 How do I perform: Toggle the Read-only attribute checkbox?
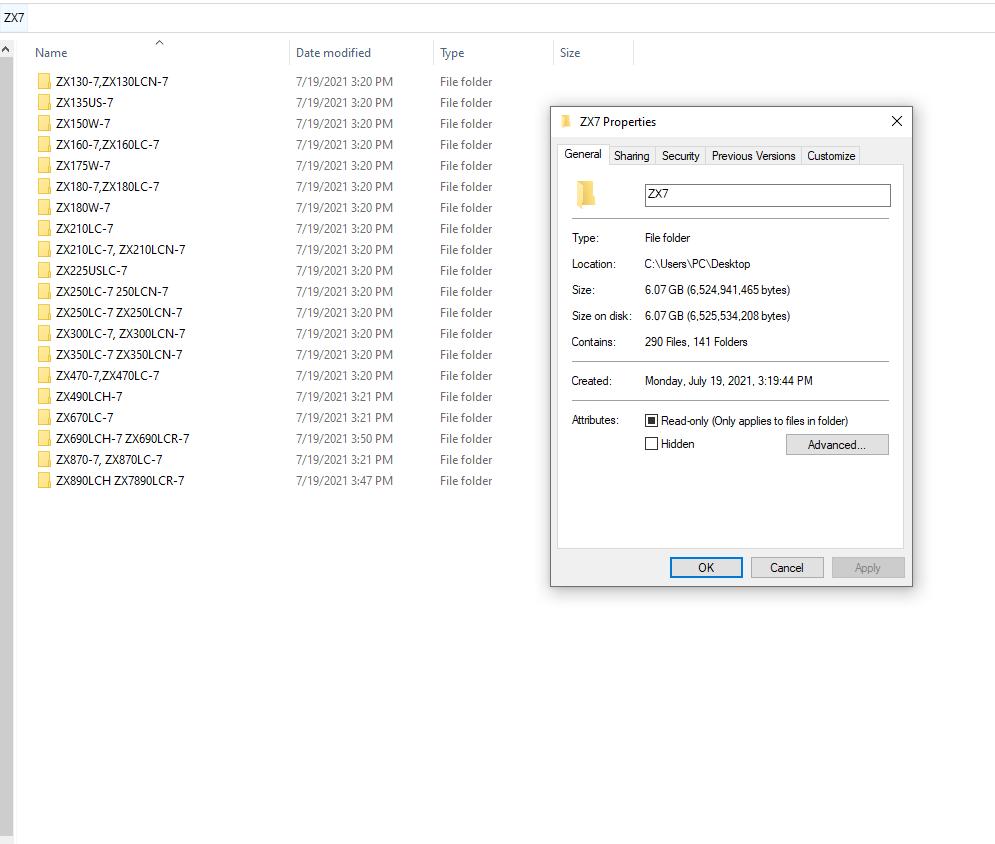pyautogui.click(x=651, y=420)
